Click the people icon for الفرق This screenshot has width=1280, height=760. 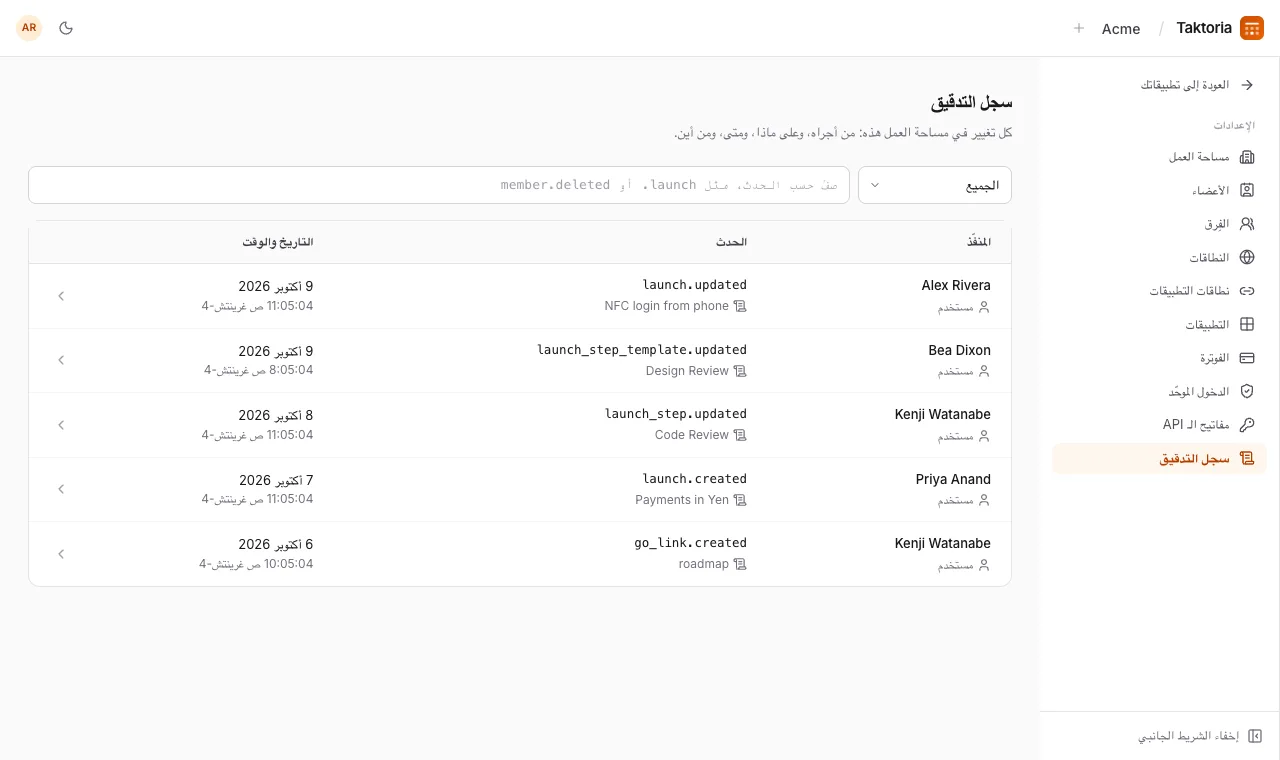[1247, 224]
